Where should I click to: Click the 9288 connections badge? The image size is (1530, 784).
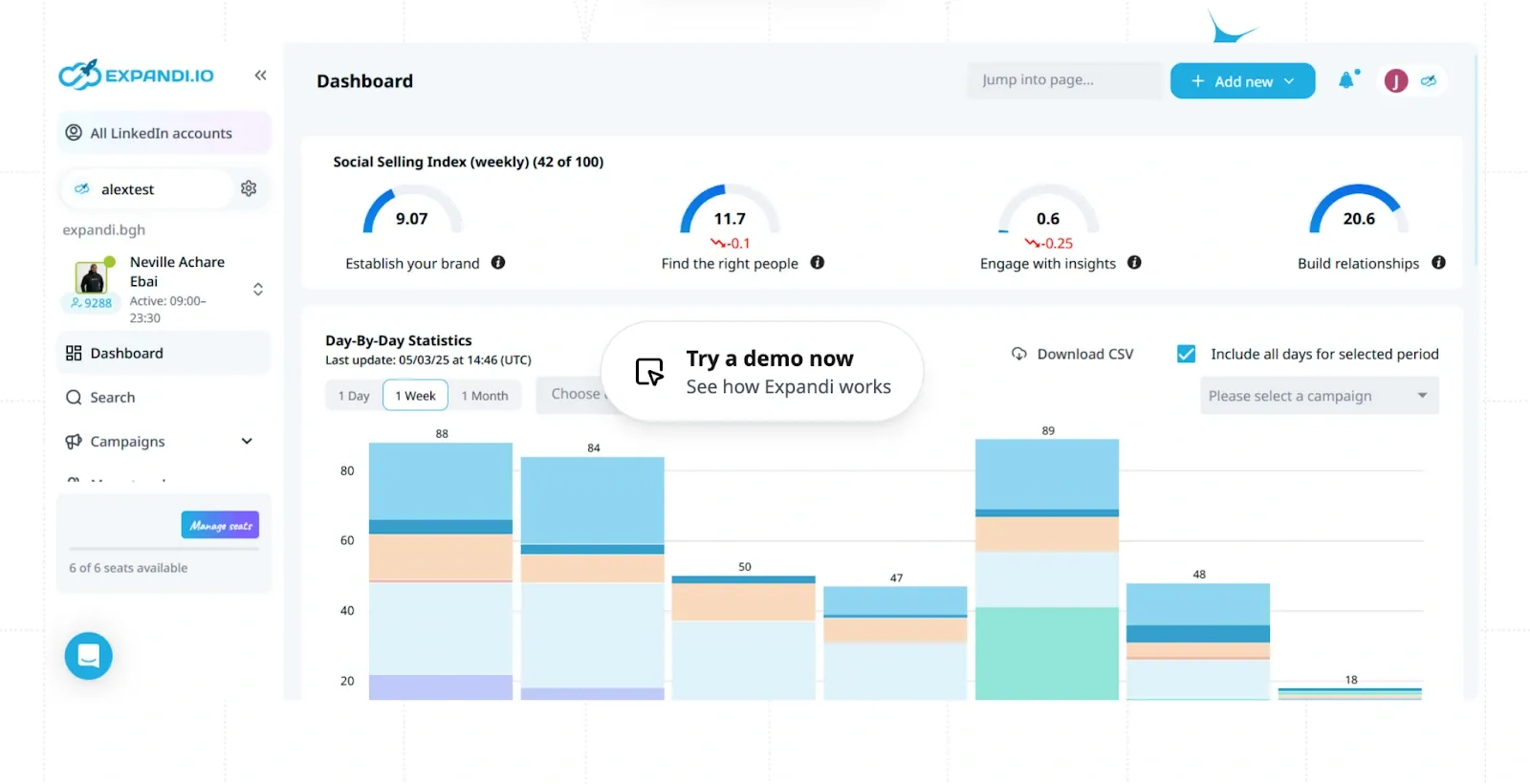[x=92, y=303]
